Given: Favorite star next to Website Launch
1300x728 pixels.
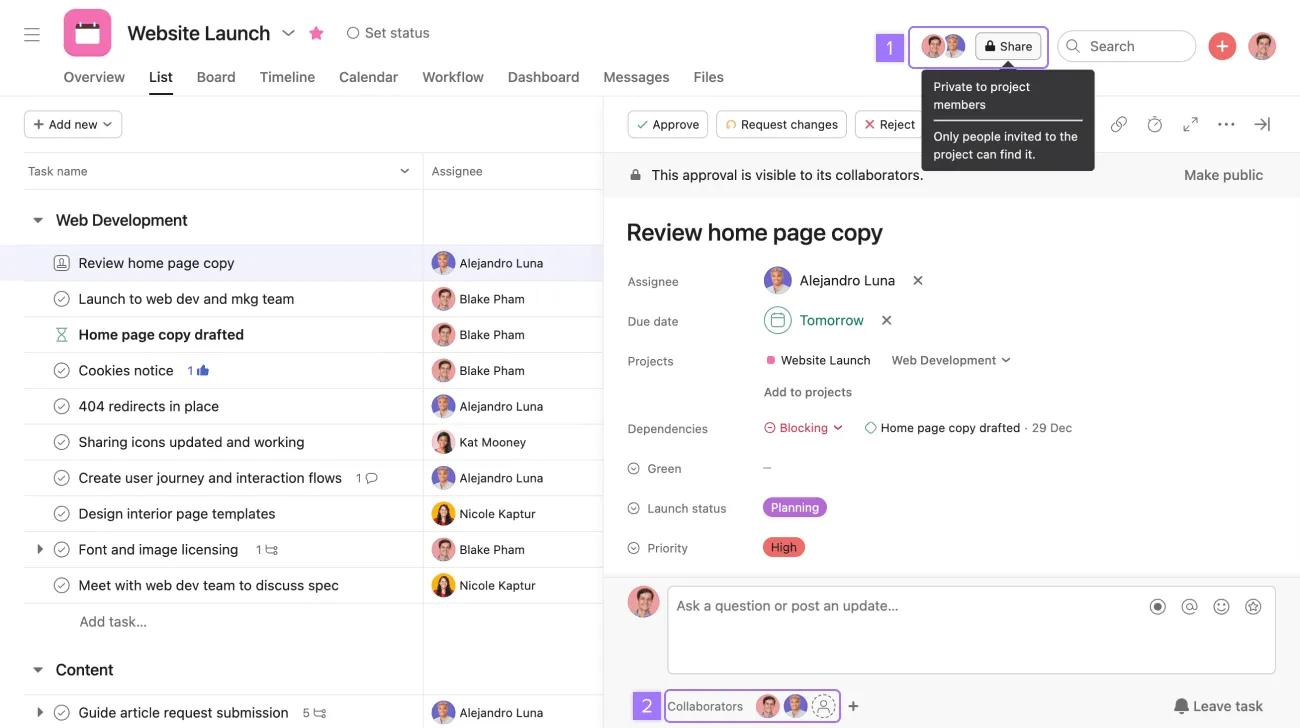Looking at the screenshot, I should point(316,33).
